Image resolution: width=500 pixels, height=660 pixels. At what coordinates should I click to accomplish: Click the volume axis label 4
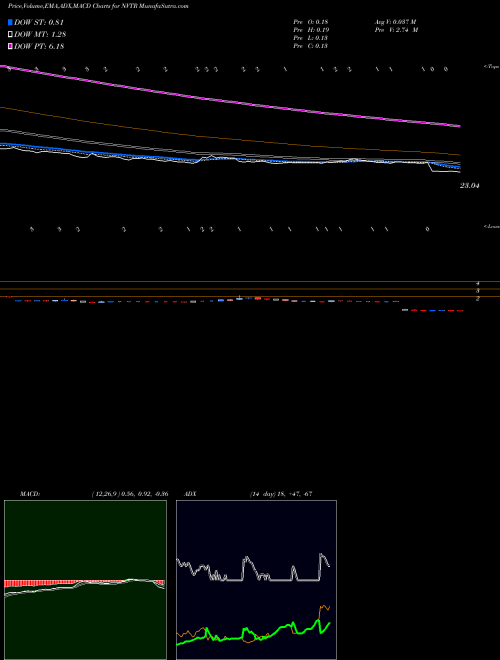[x=478, y=284]
